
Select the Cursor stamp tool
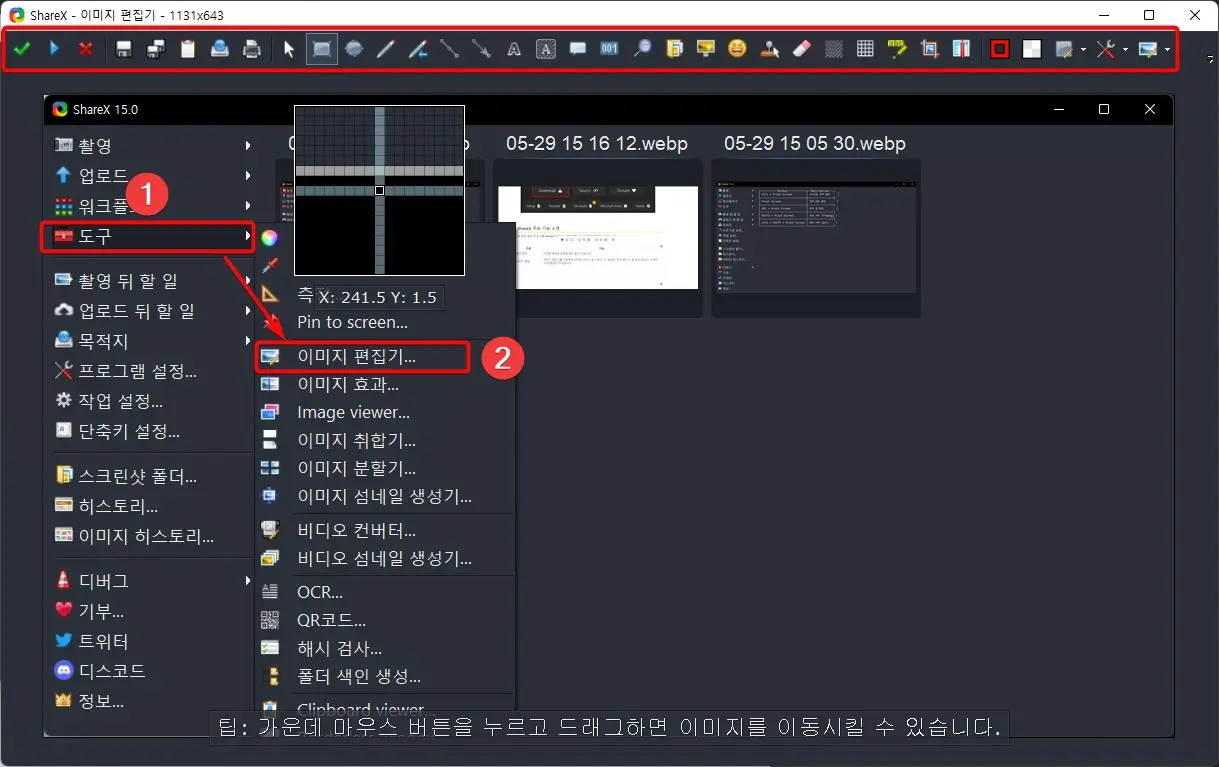coord(770,49)
